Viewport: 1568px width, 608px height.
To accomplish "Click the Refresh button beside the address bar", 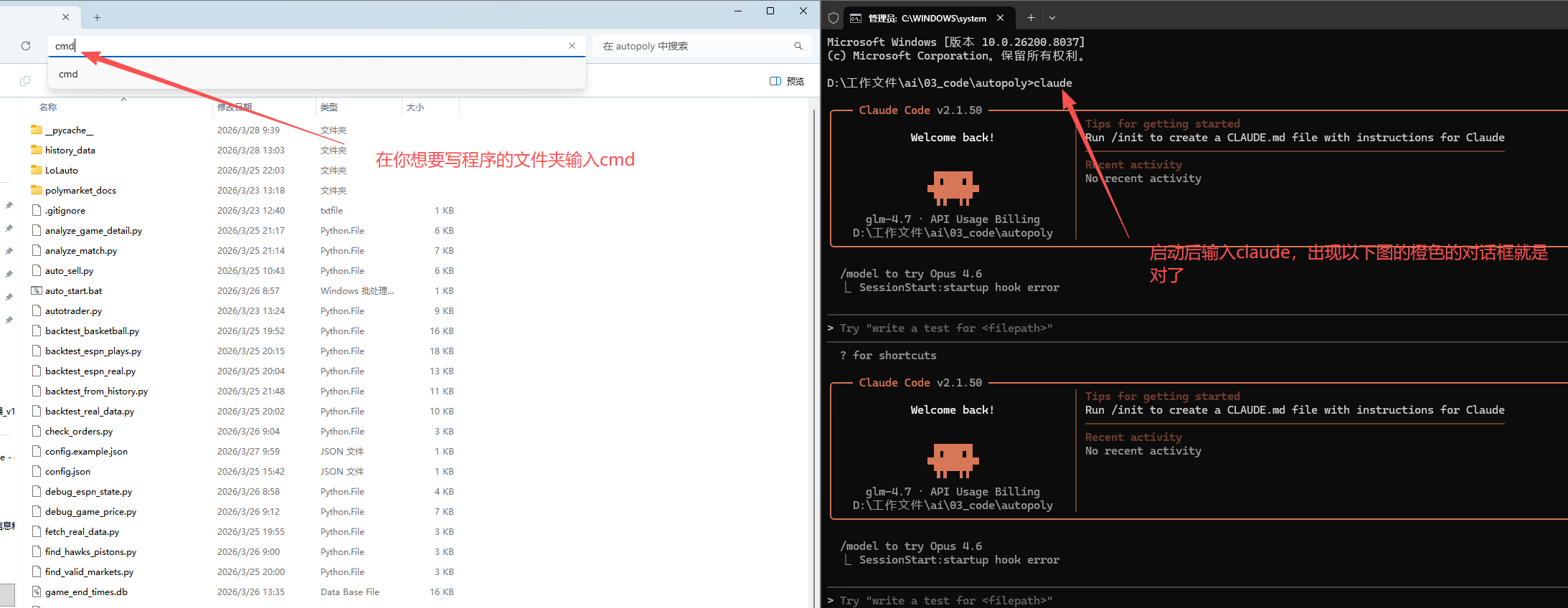I will click(26, 46).
